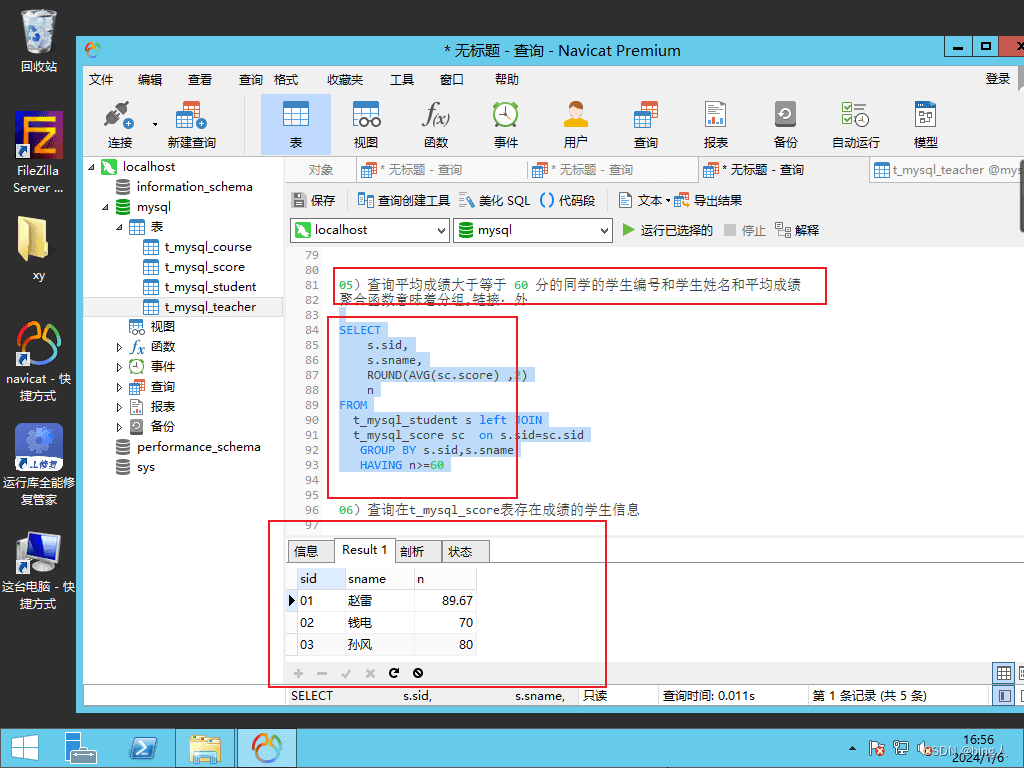Apply changes with check mark icon
The image size is (1024, 768).
[346, 673]
